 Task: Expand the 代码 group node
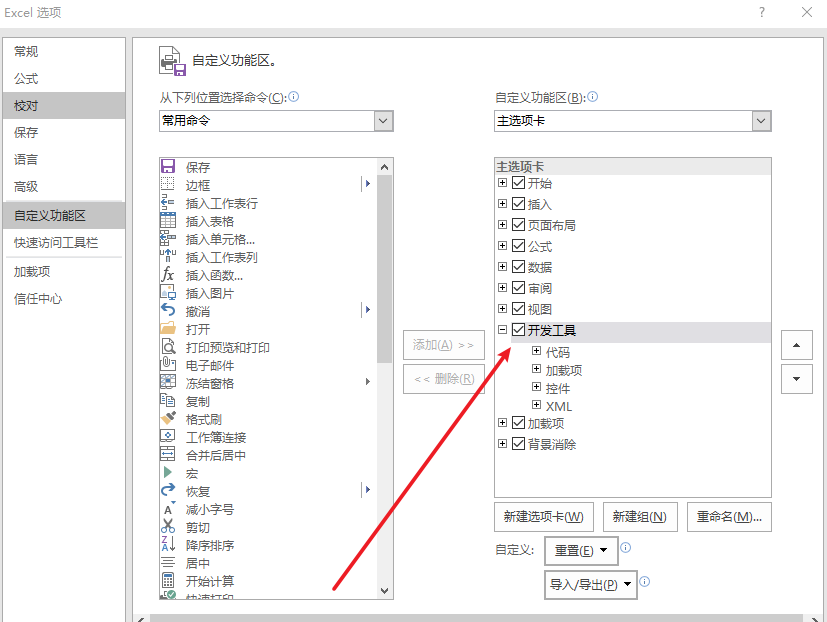point(536,351)
